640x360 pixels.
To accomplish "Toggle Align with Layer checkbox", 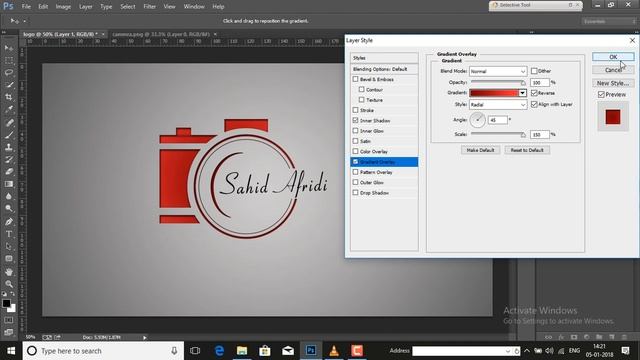I will tap(534, 104).
